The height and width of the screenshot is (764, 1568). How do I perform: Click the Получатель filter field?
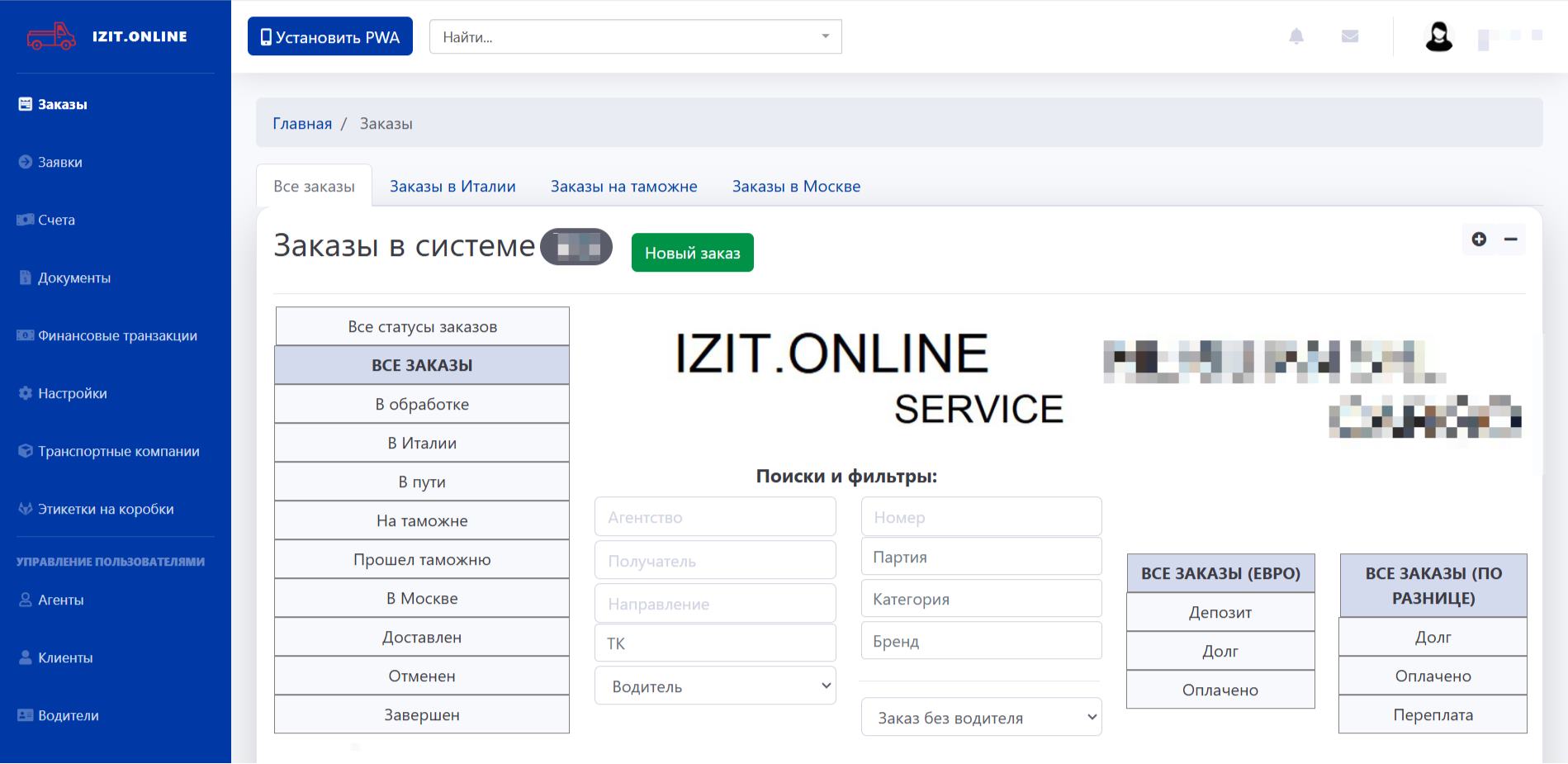pos(715,561)
